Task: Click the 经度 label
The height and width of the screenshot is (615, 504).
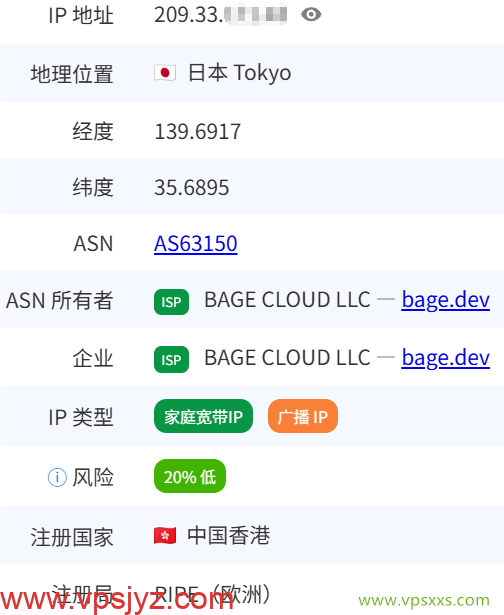Action: coord(93,131)
